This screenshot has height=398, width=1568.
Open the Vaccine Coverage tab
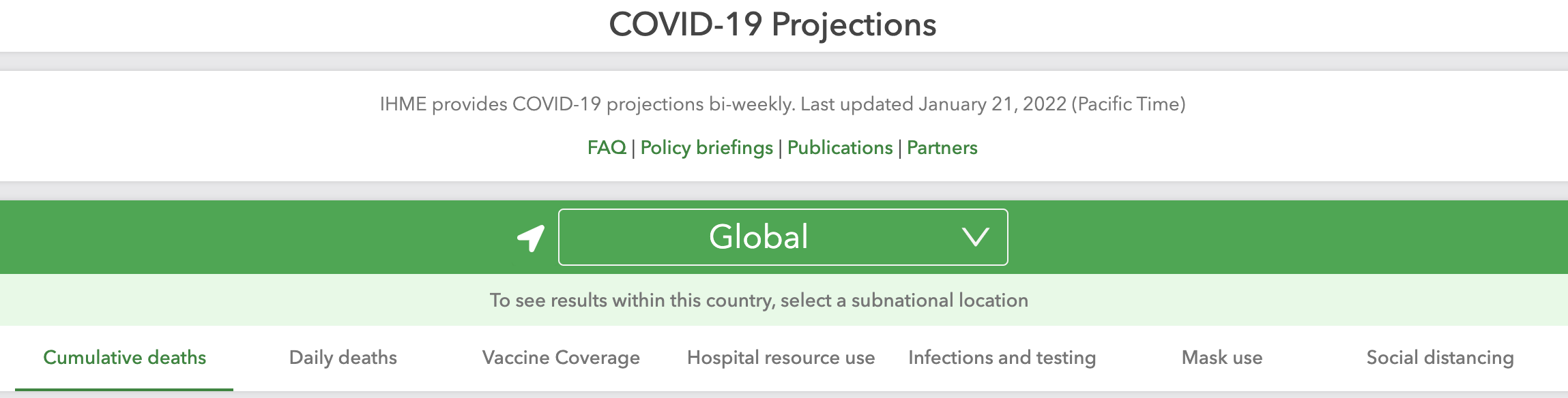(x=561, y=358)
